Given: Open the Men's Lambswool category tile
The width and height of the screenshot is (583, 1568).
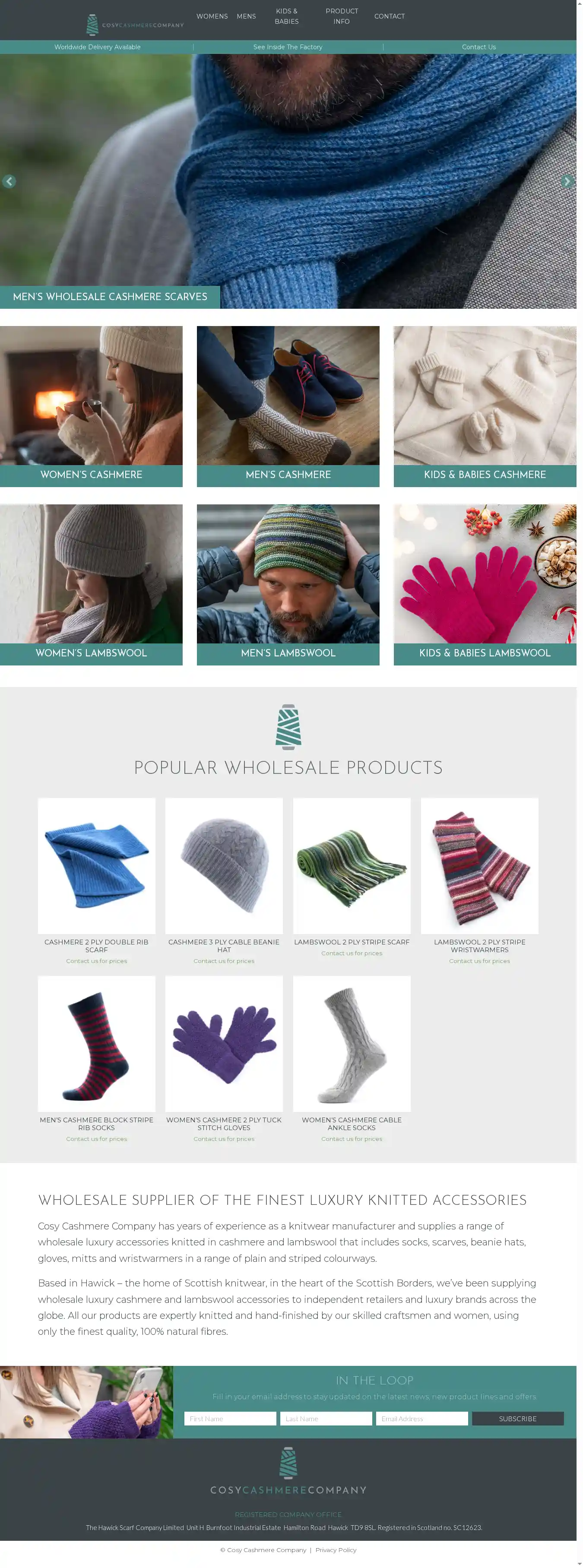Looking at the screenshot, I should tap(288, 585).
